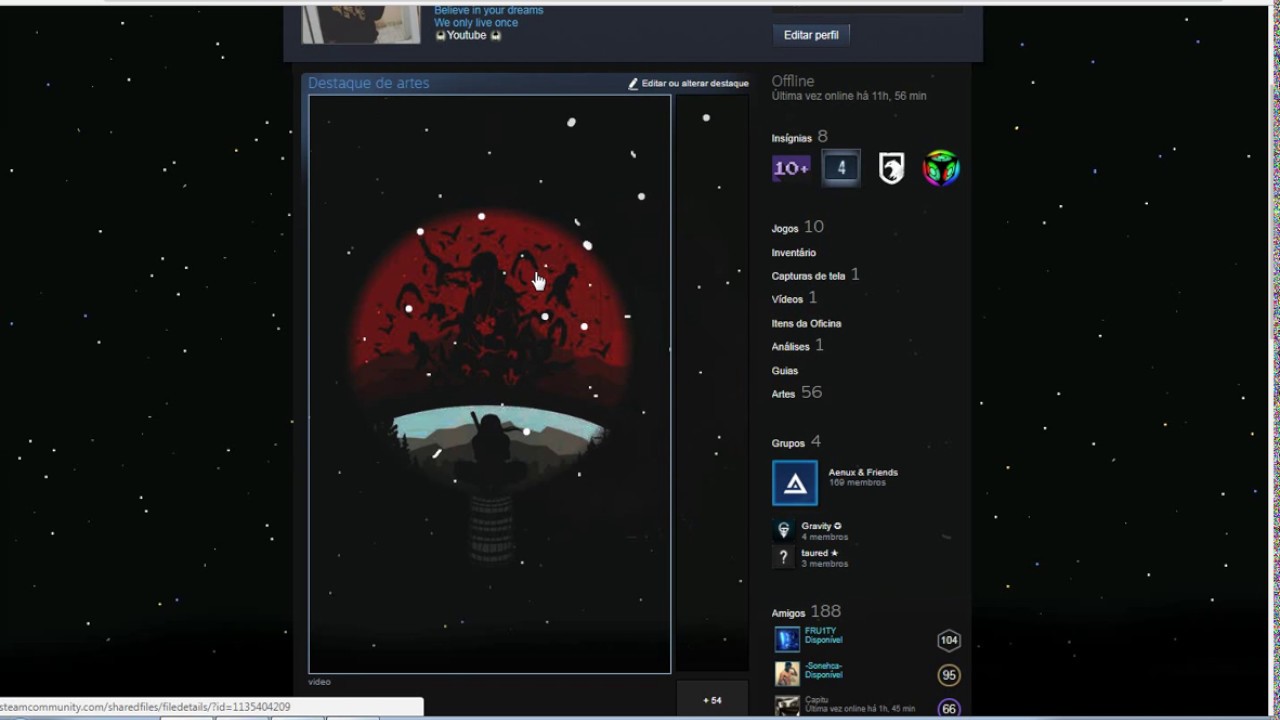
Task: Open the Grupos list heading
Action: click(788, 443)
